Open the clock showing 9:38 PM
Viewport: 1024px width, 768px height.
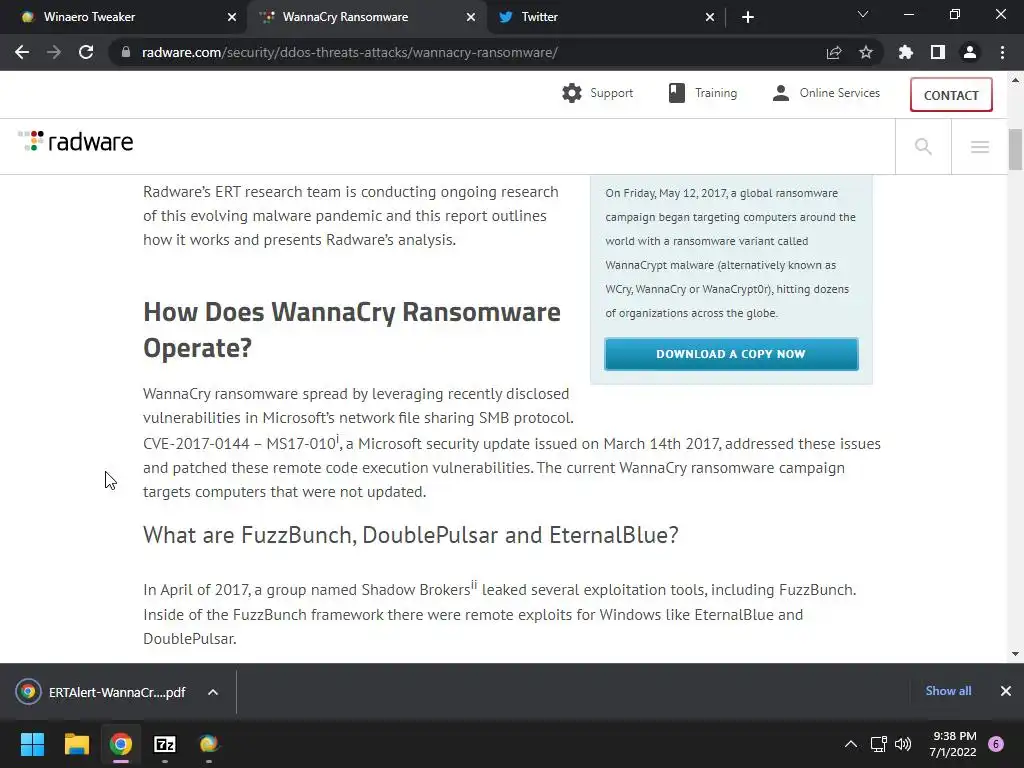[x=953, y=744]
